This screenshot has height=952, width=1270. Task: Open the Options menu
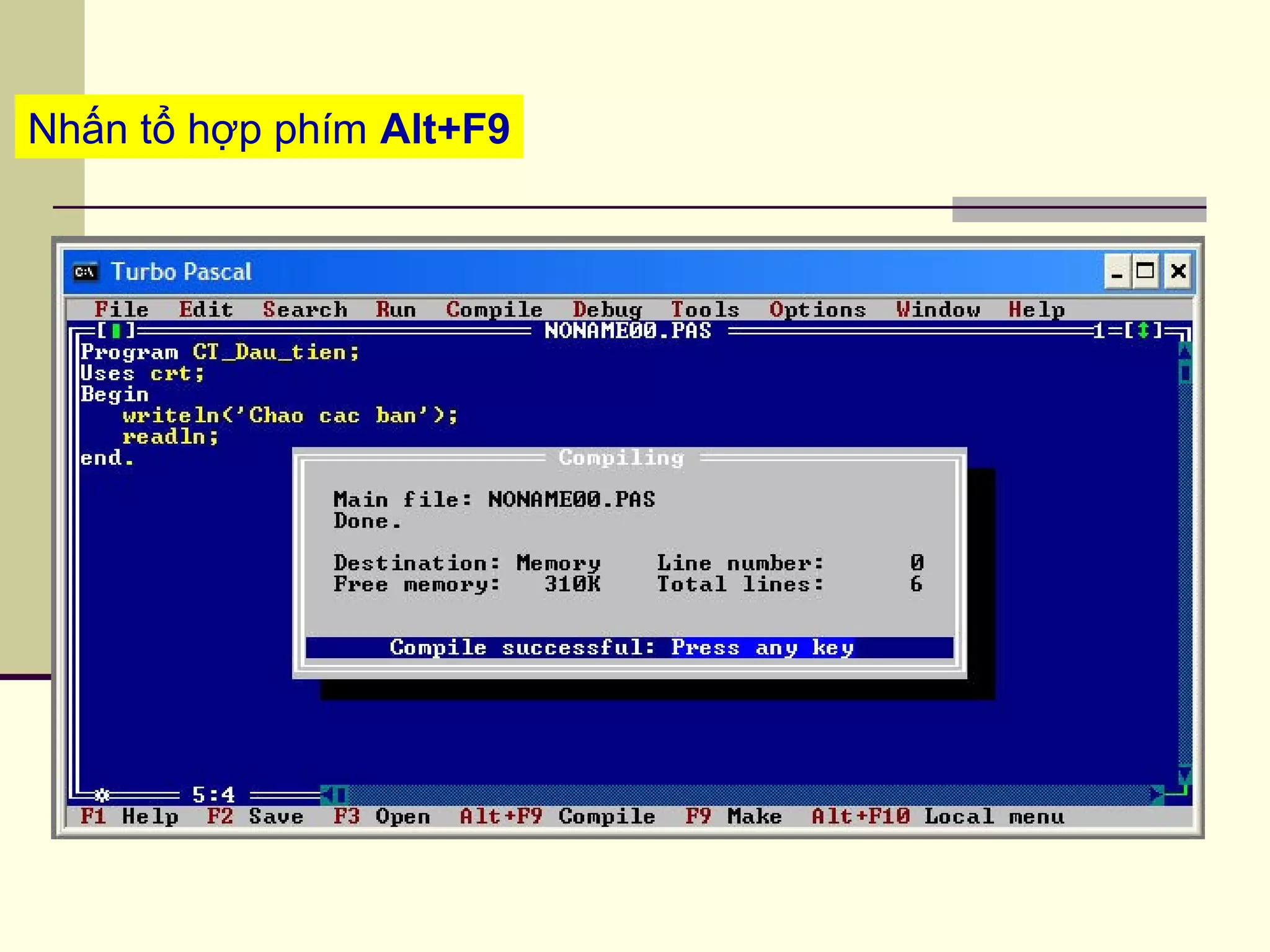pos(817,309)
